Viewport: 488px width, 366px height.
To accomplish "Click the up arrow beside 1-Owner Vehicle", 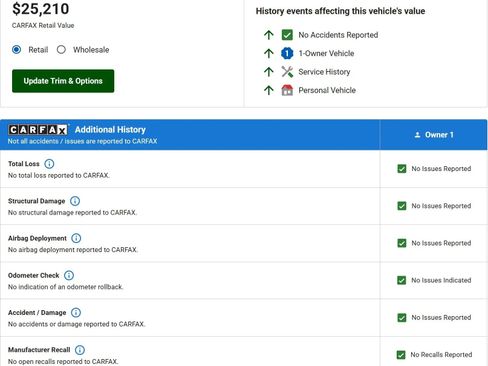I will (x=269, y=53).
